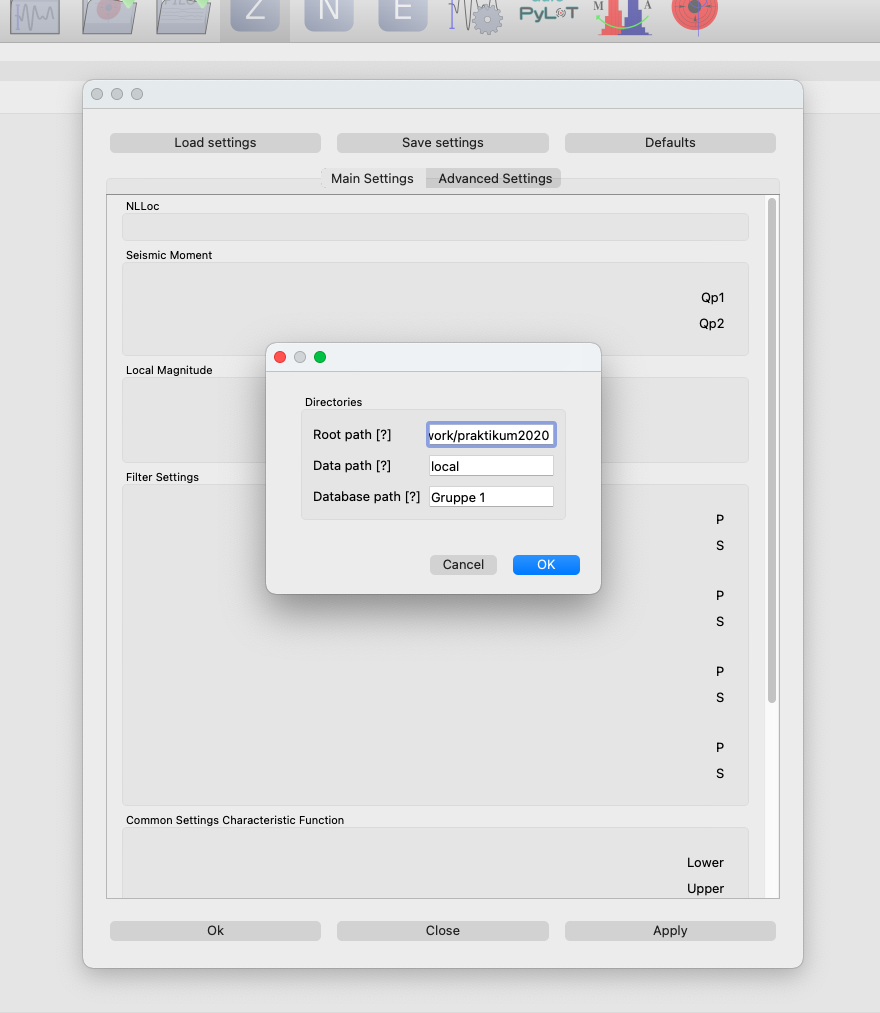Select the Z component toolbar button
The height and width of the screenshot is (1013, 880).
[255, 15]
